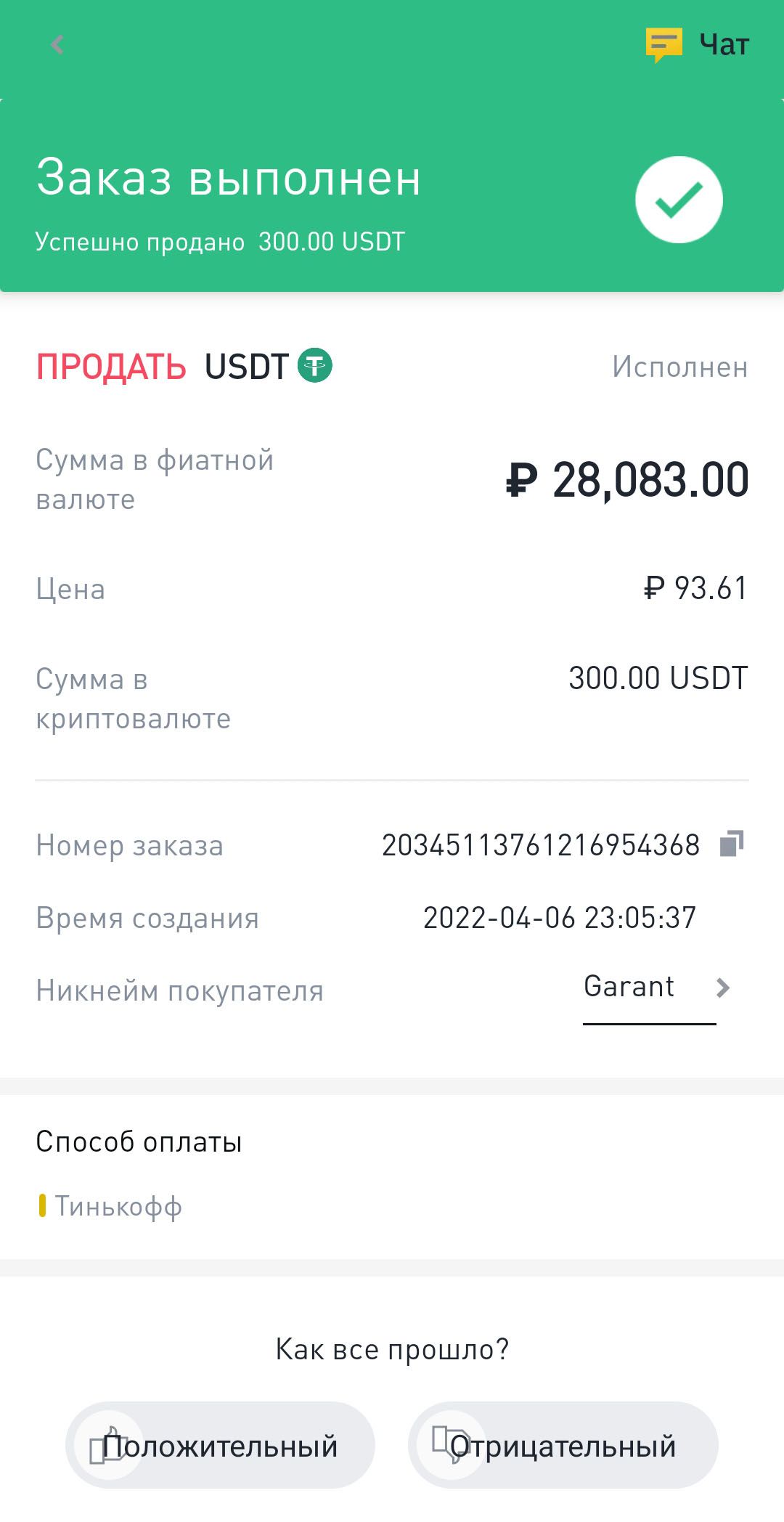
Task: Open the yellow chat bubble icon
Action: pos(663,45)
